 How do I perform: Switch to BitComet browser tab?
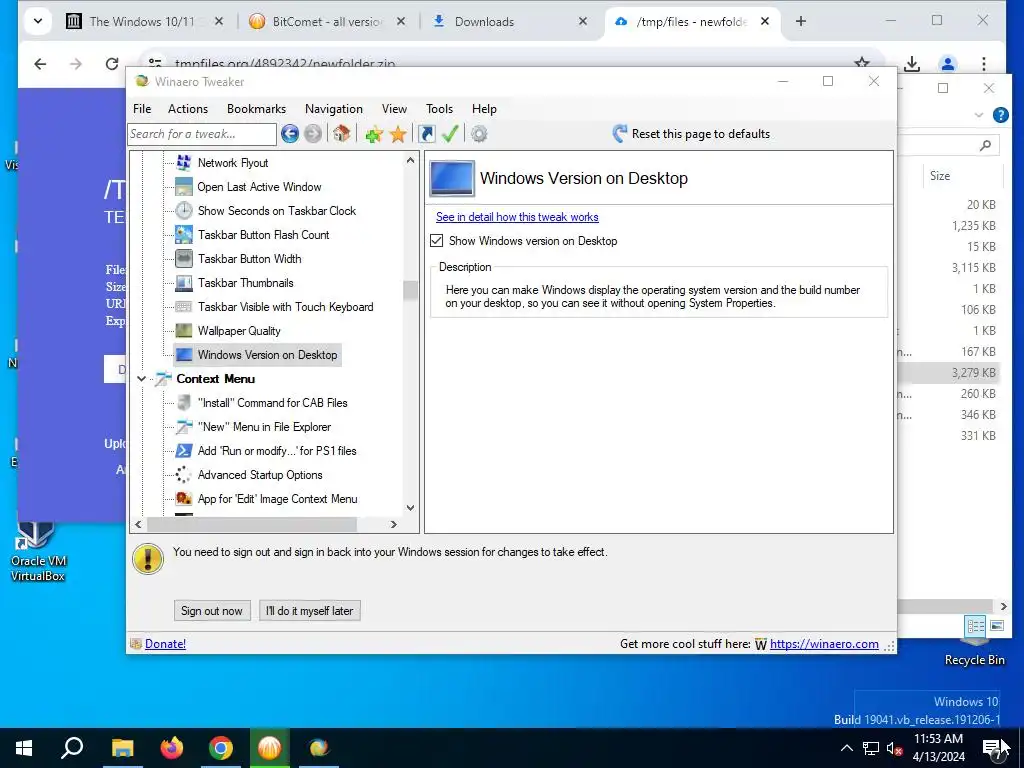click(327, 22)
